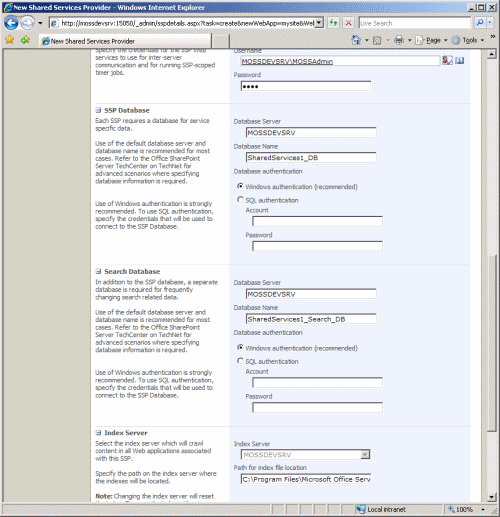The image size is (500, 517).
Task: Collapse the Index Server section
Action: 98,433
